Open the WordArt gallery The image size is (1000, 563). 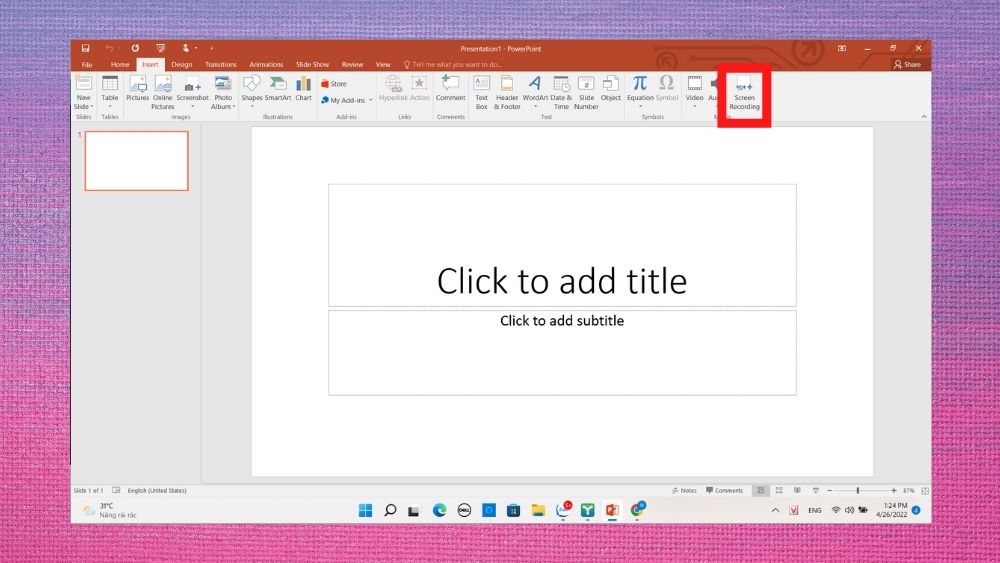click(x=535, y=93)
